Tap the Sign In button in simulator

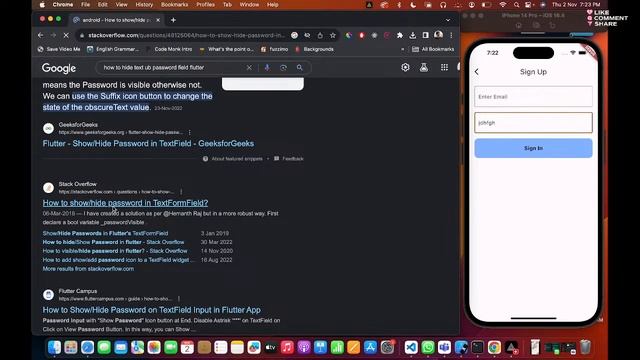coord(533,148)
